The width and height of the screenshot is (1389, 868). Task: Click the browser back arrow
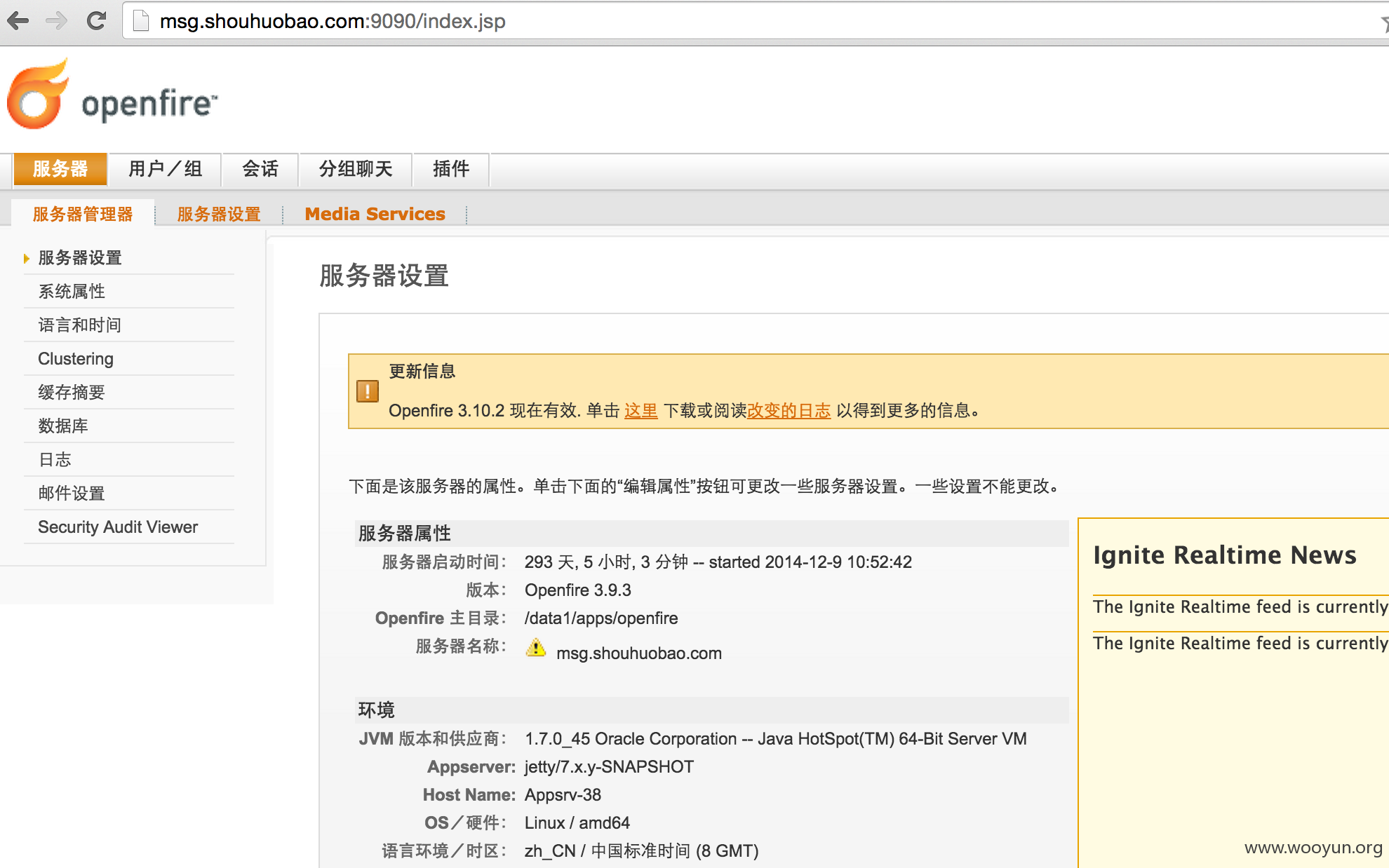pos(18,21)
